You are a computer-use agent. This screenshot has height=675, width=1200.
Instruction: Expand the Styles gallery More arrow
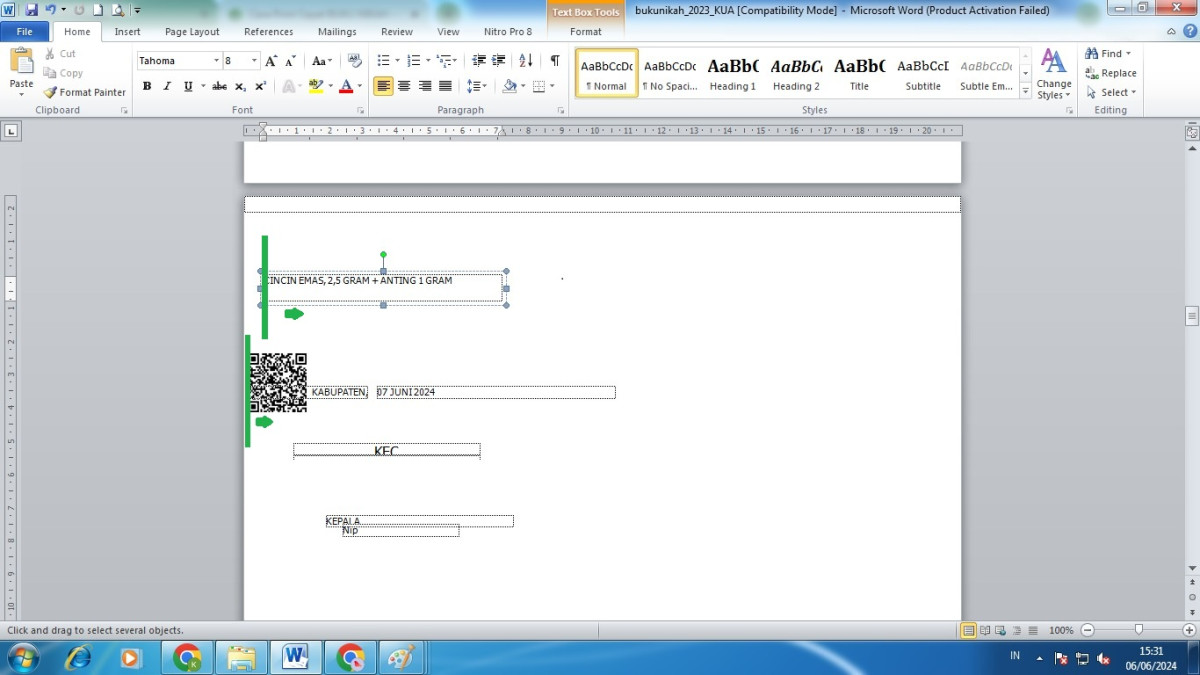[x=1026, y=92]
